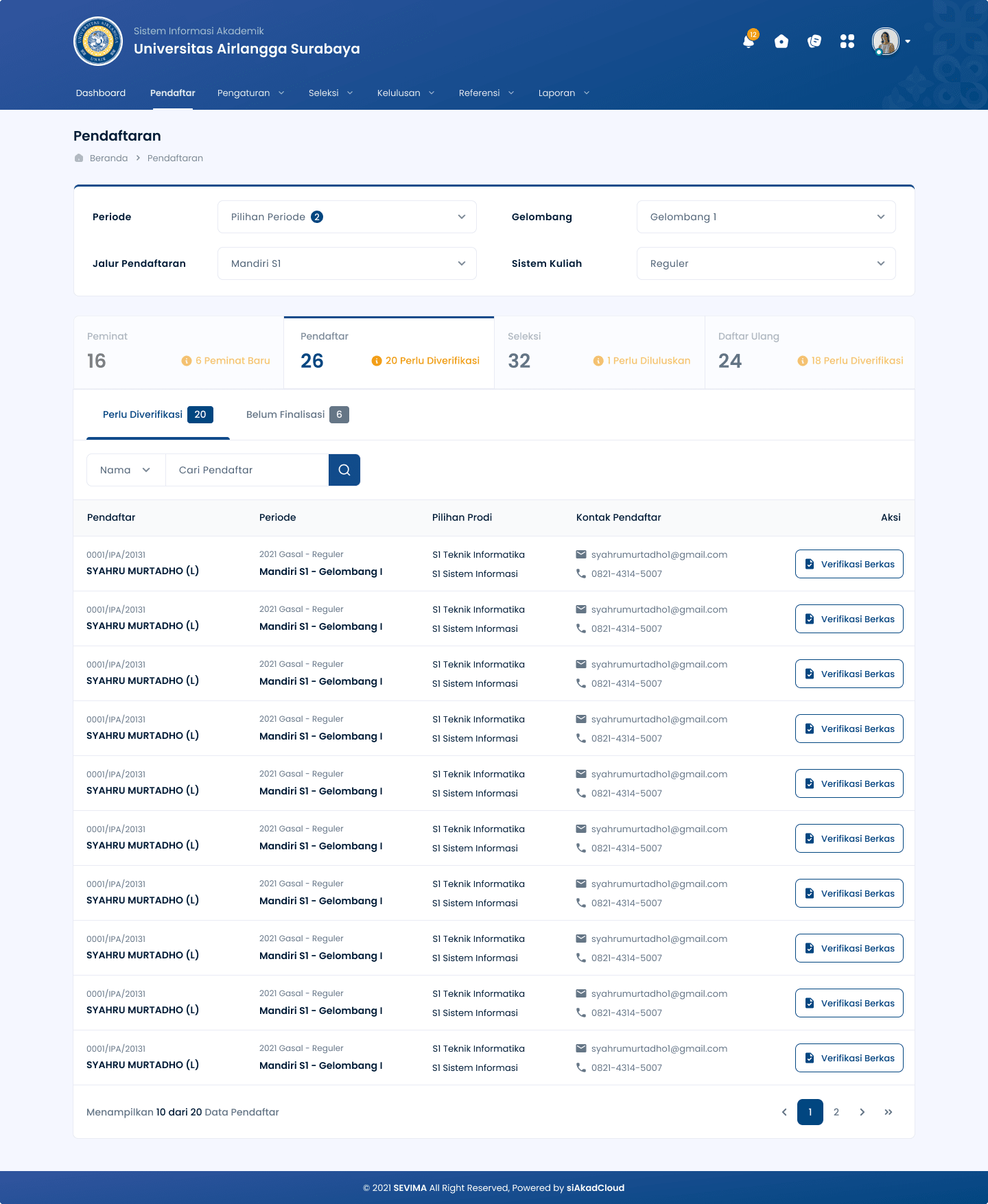Click the breadcrumb home icon
The height and width of the screenshot is (1204, 988).
[79, 158]
